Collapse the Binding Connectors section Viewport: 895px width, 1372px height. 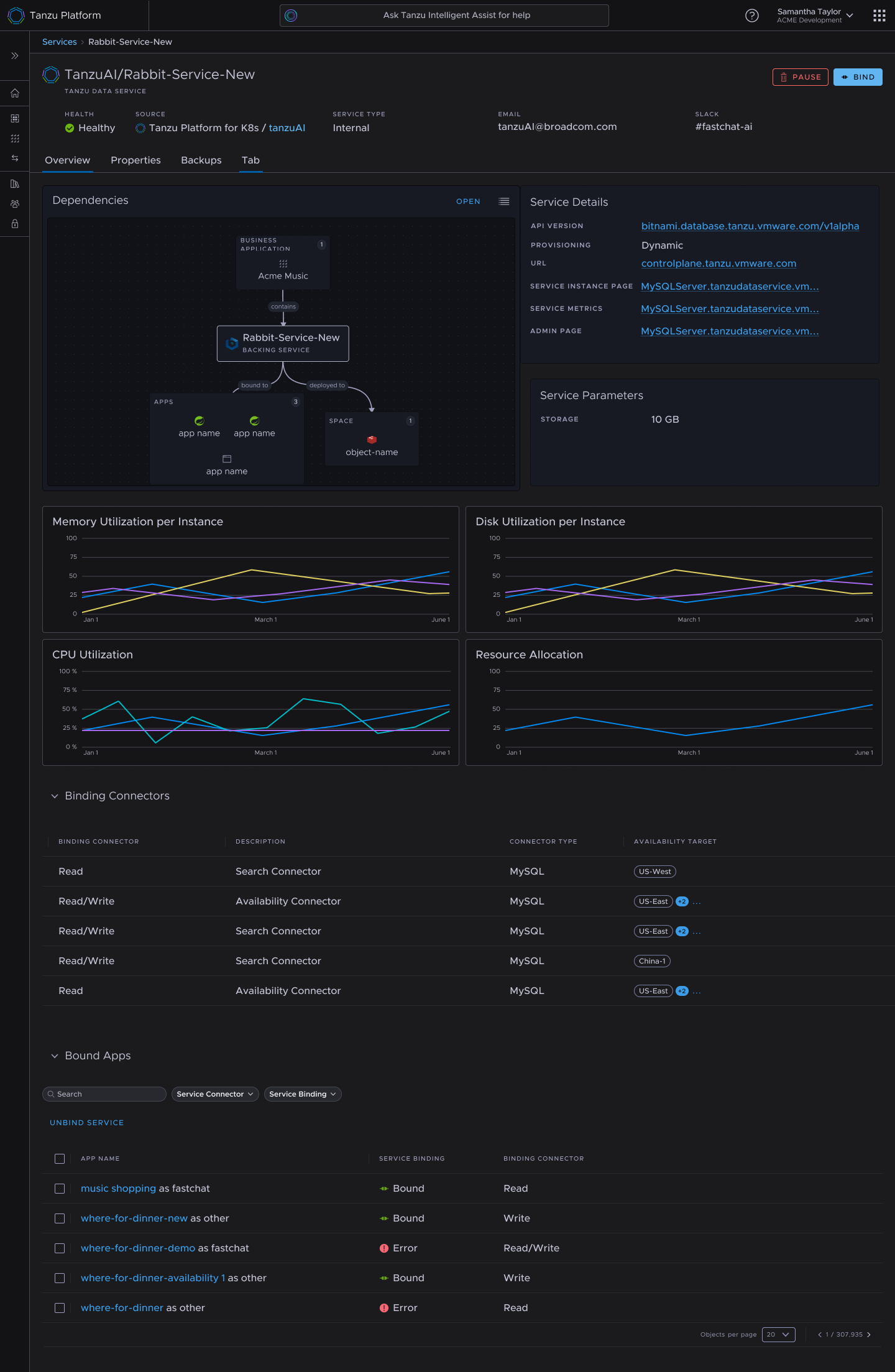pos(55,796)
